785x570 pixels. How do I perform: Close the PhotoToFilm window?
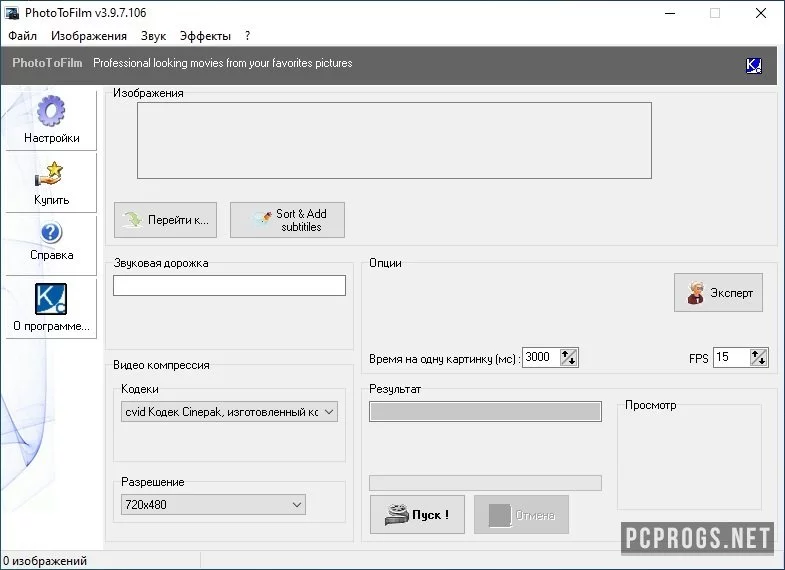coord(760,14)
